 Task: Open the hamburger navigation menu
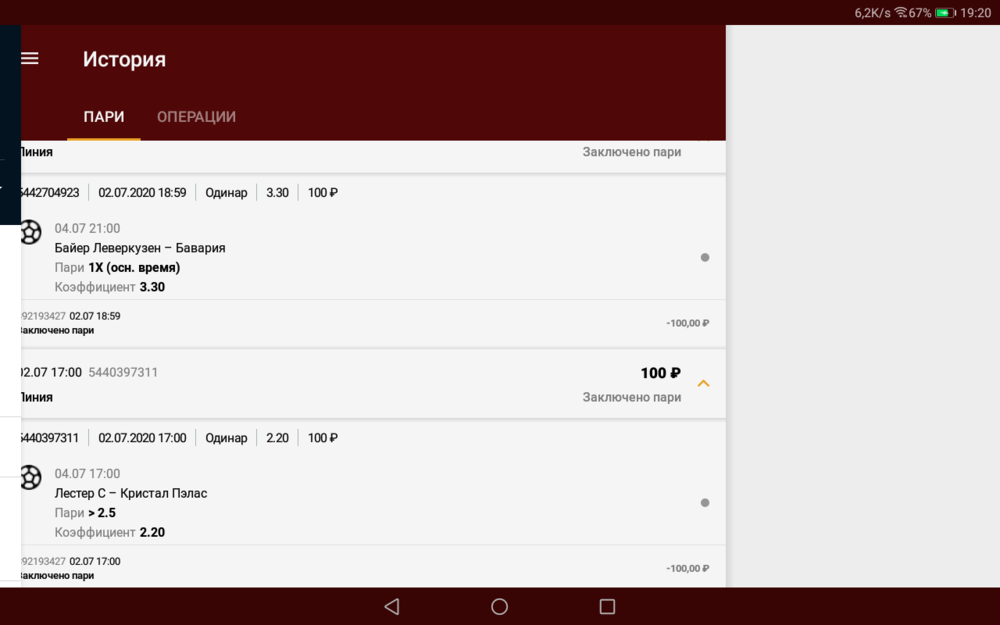(x=29, y=59)
